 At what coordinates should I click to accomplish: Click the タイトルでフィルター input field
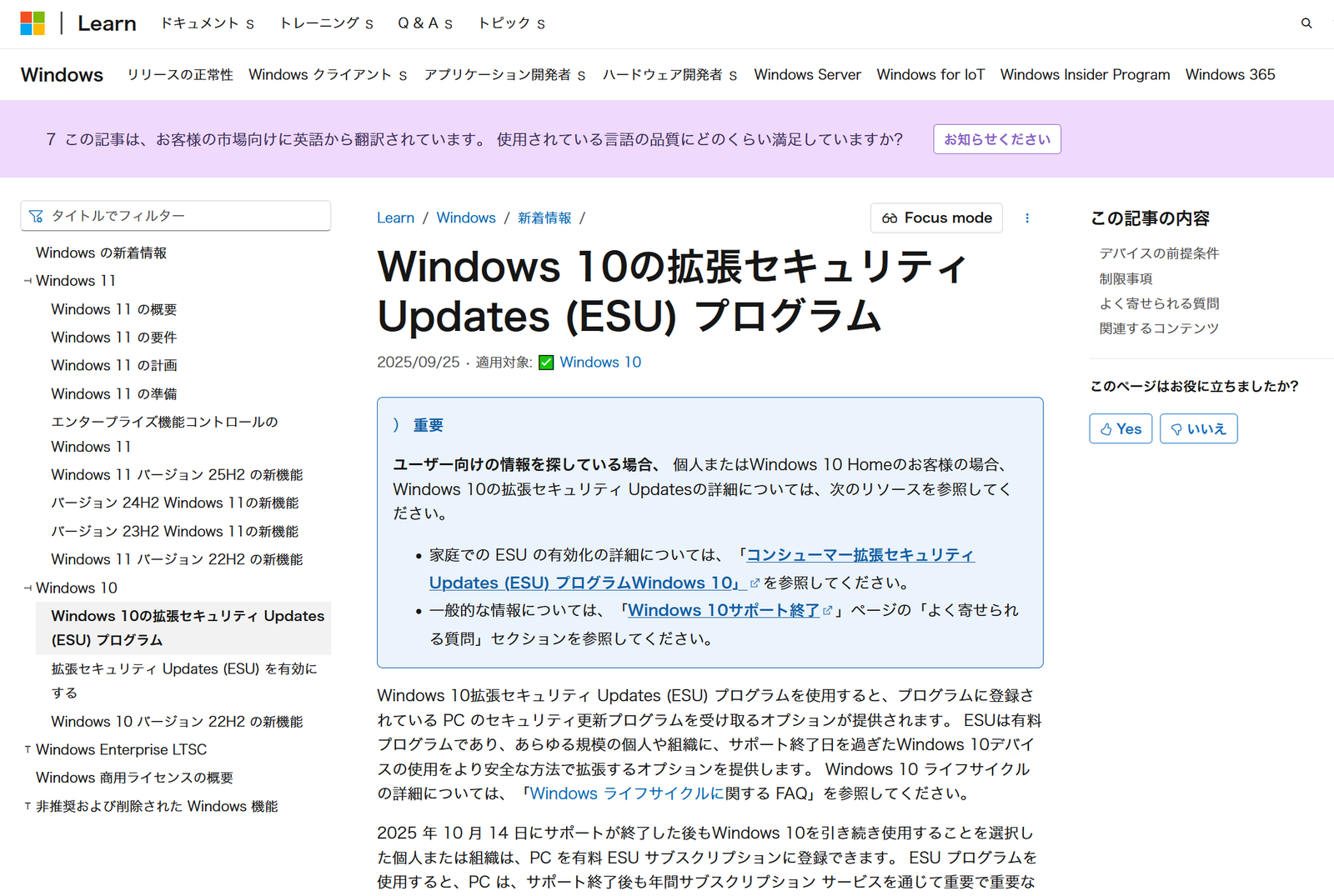(x=183, y=216)
